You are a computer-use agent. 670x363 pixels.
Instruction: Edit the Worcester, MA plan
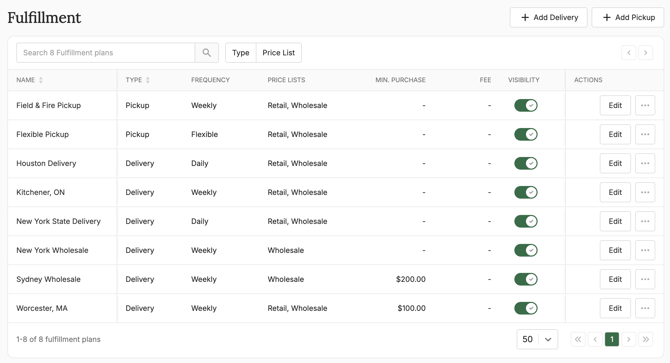615,308
